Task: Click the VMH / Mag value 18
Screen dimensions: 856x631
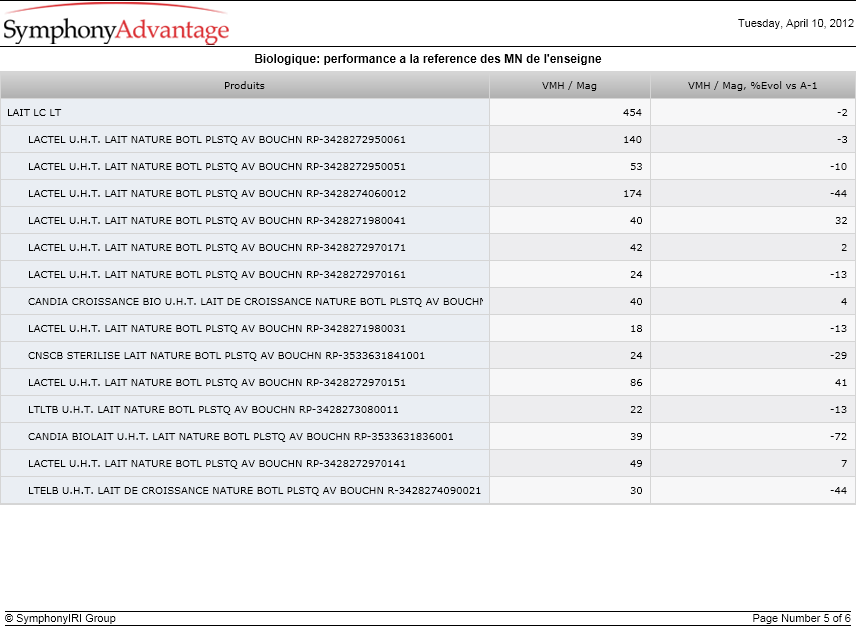Action: coord(636,329)
